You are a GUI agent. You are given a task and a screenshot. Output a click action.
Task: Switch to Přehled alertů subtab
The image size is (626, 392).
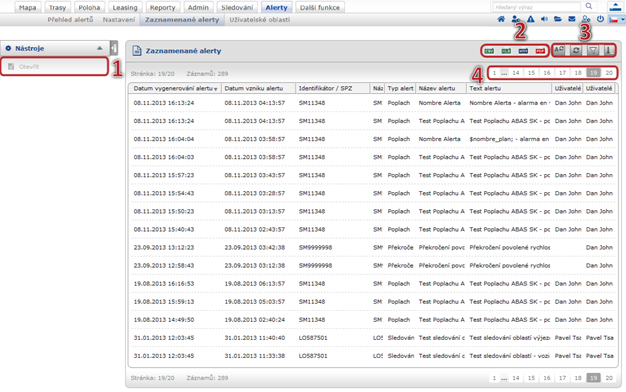pos(70,20)
